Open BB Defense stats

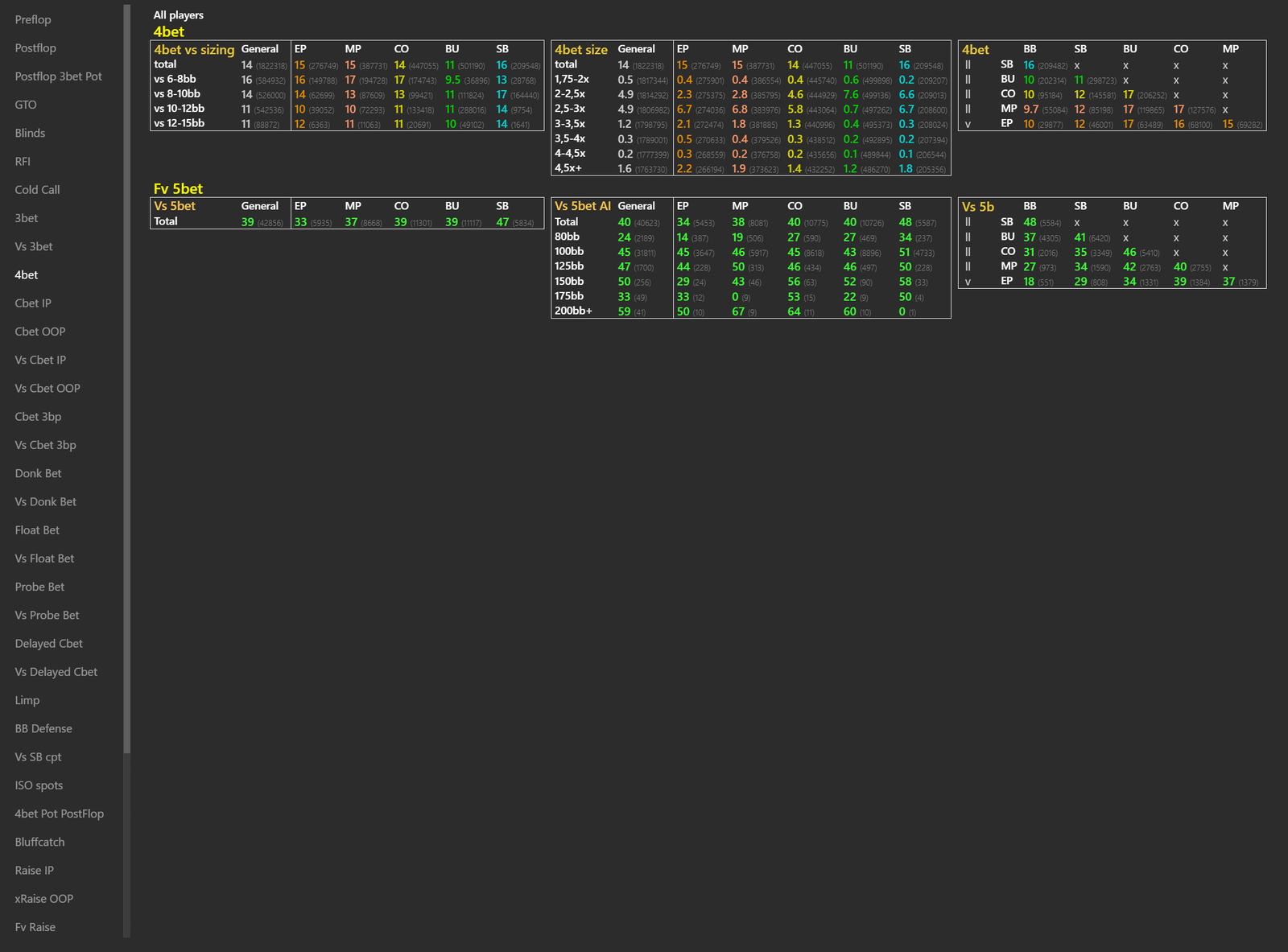click(43, 728)
